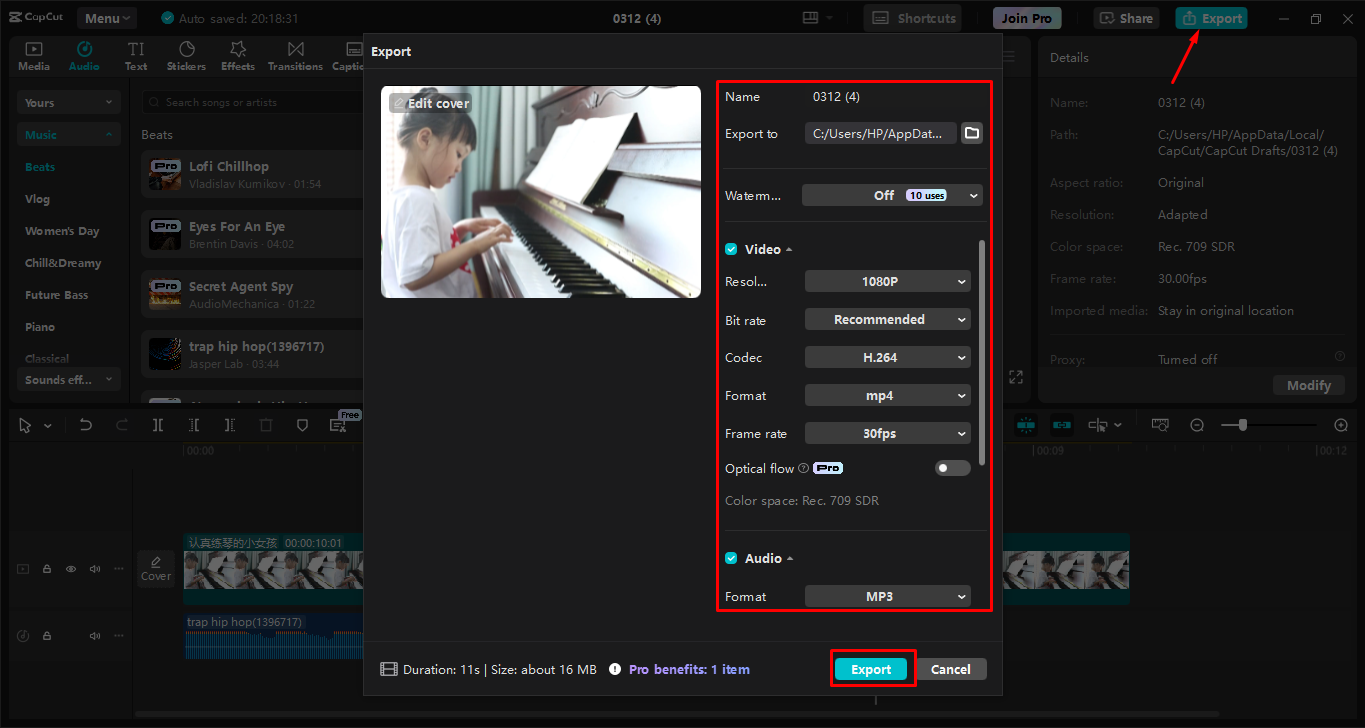This screenshot has width=1365, height=728.
Task: Open the Resolution dropdown showing 1080P
Action: [887, 281]
